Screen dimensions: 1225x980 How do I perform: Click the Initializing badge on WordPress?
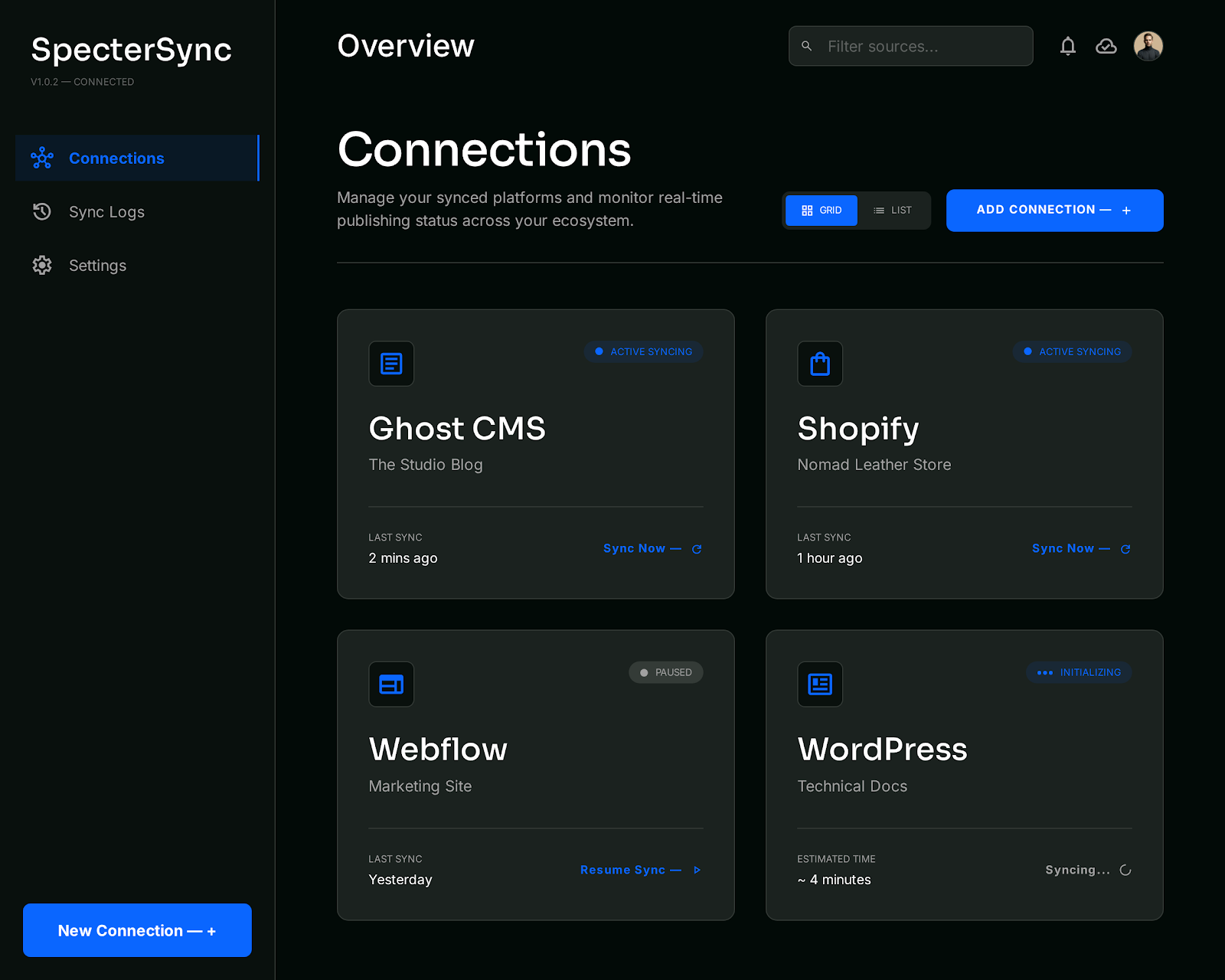tap(1079, 672)
